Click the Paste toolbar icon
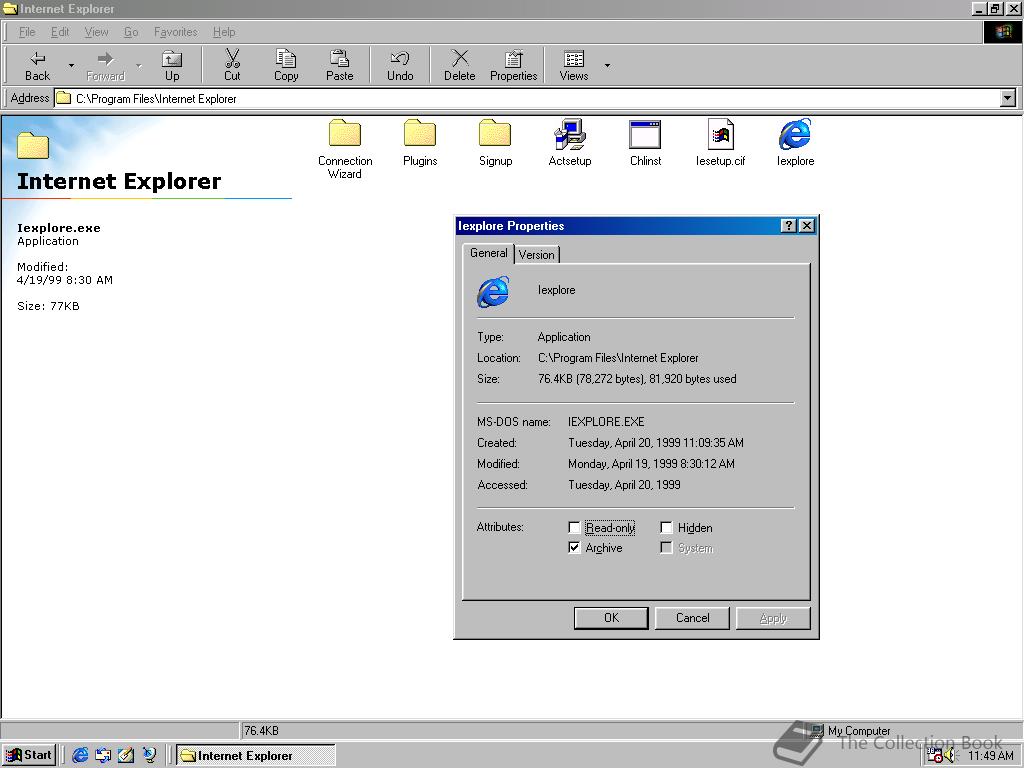 pos(339,65)
